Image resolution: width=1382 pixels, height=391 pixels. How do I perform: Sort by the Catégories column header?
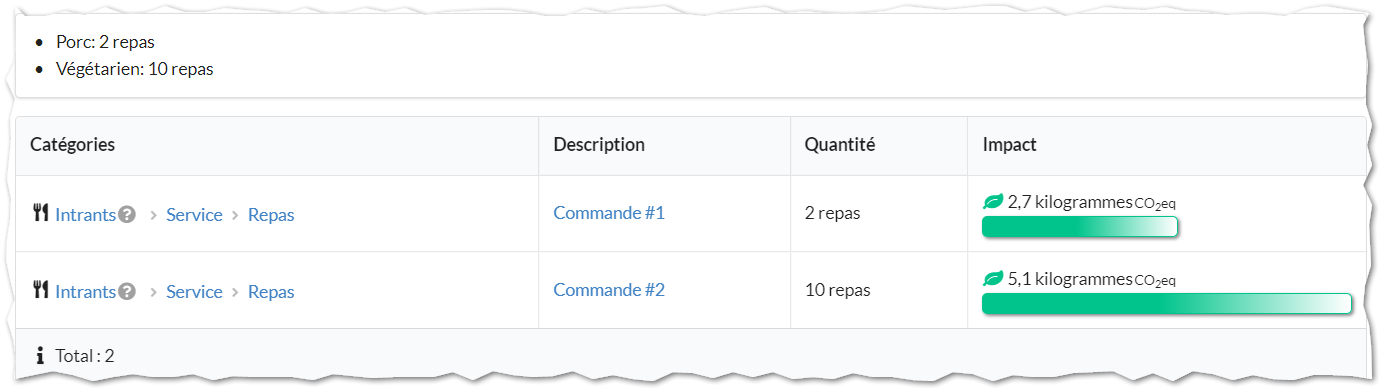73,145
